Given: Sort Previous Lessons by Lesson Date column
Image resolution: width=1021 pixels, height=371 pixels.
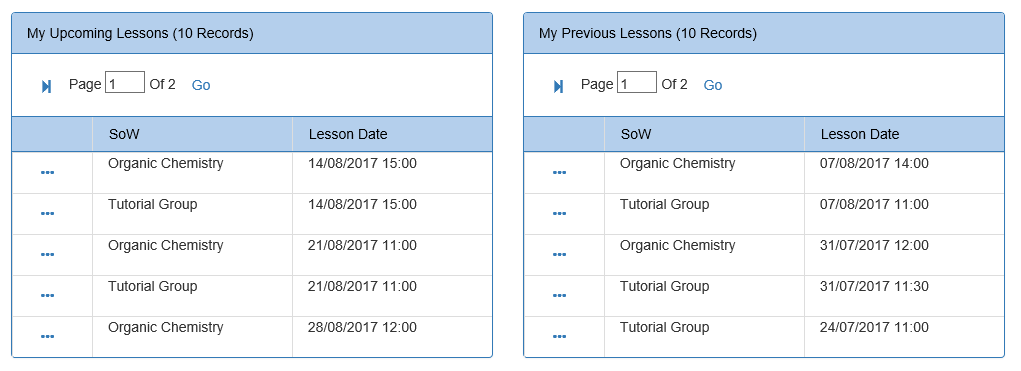Looking at the screenshot, I should tap(860, 134).
